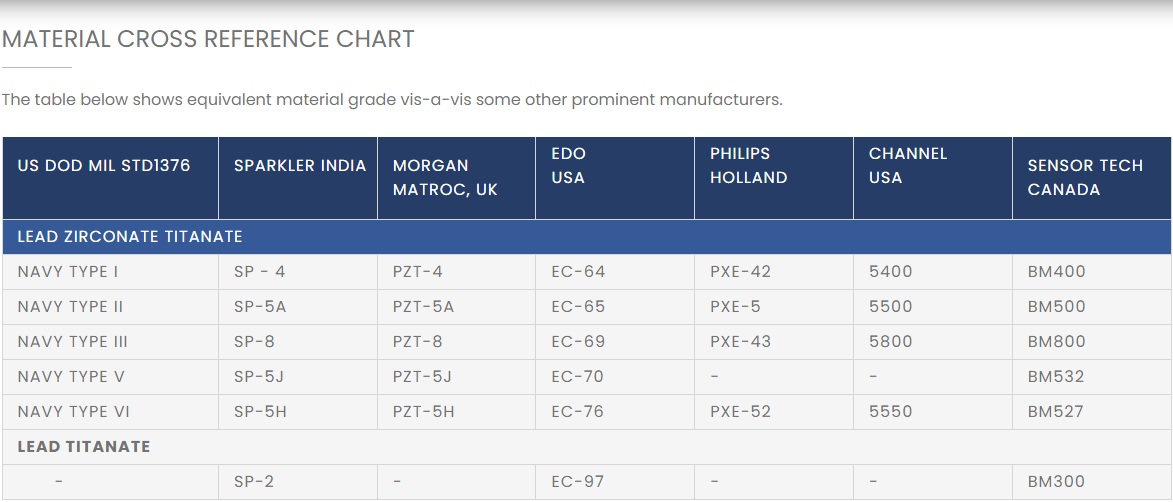
Task: Select the Channel USA column header
Action: point(908,165)
